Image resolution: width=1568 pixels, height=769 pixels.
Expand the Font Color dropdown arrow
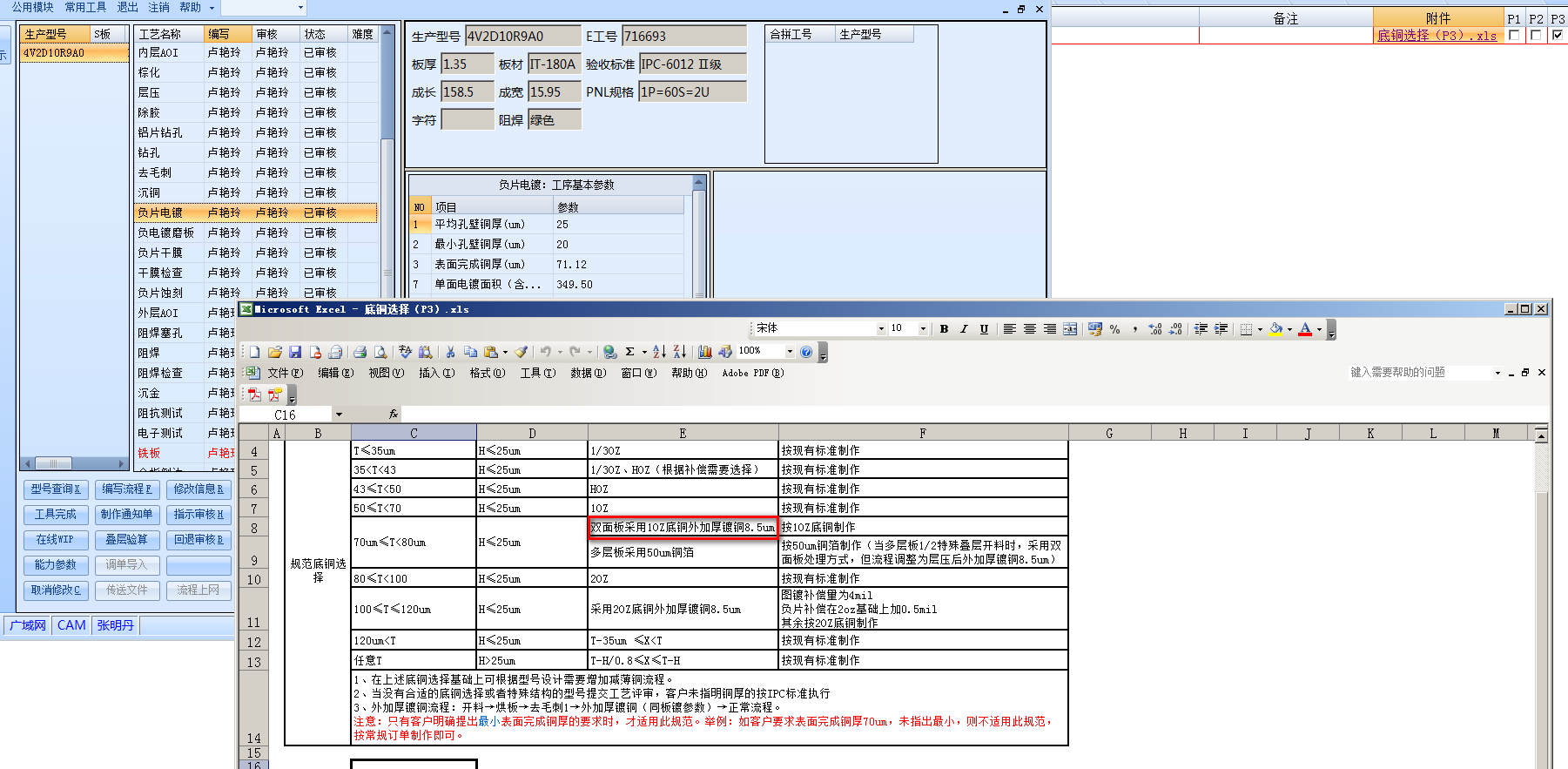pos(1319,328)
